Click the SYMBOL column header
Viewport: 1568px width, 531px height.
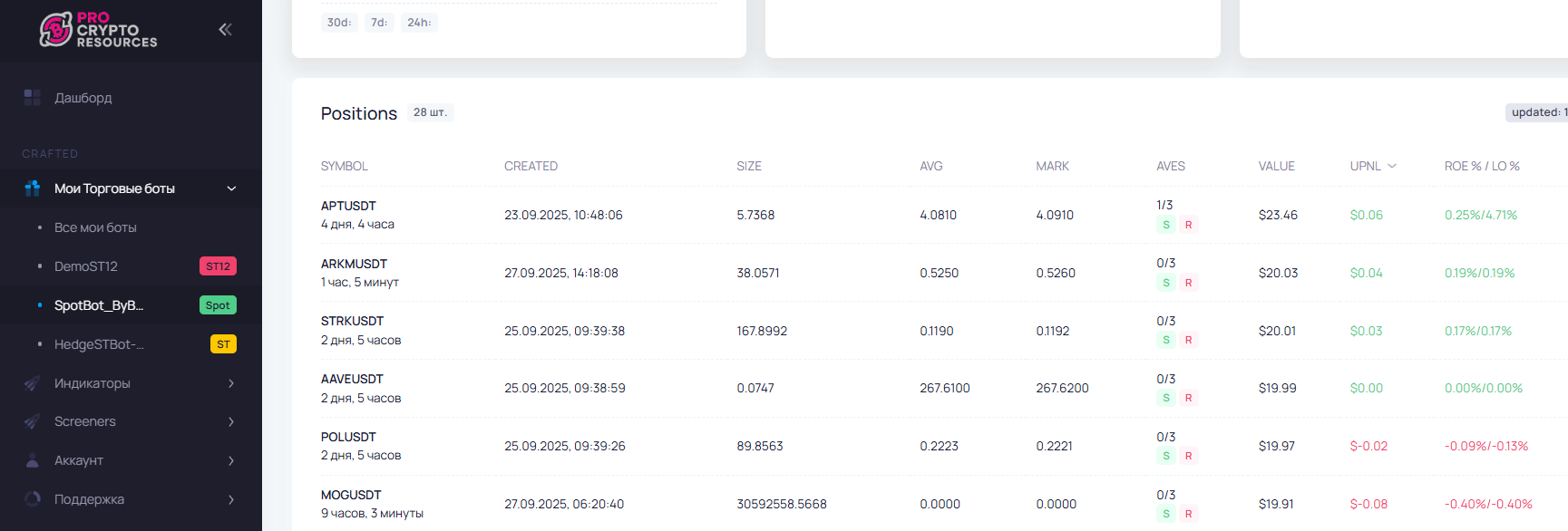[345, 166]
